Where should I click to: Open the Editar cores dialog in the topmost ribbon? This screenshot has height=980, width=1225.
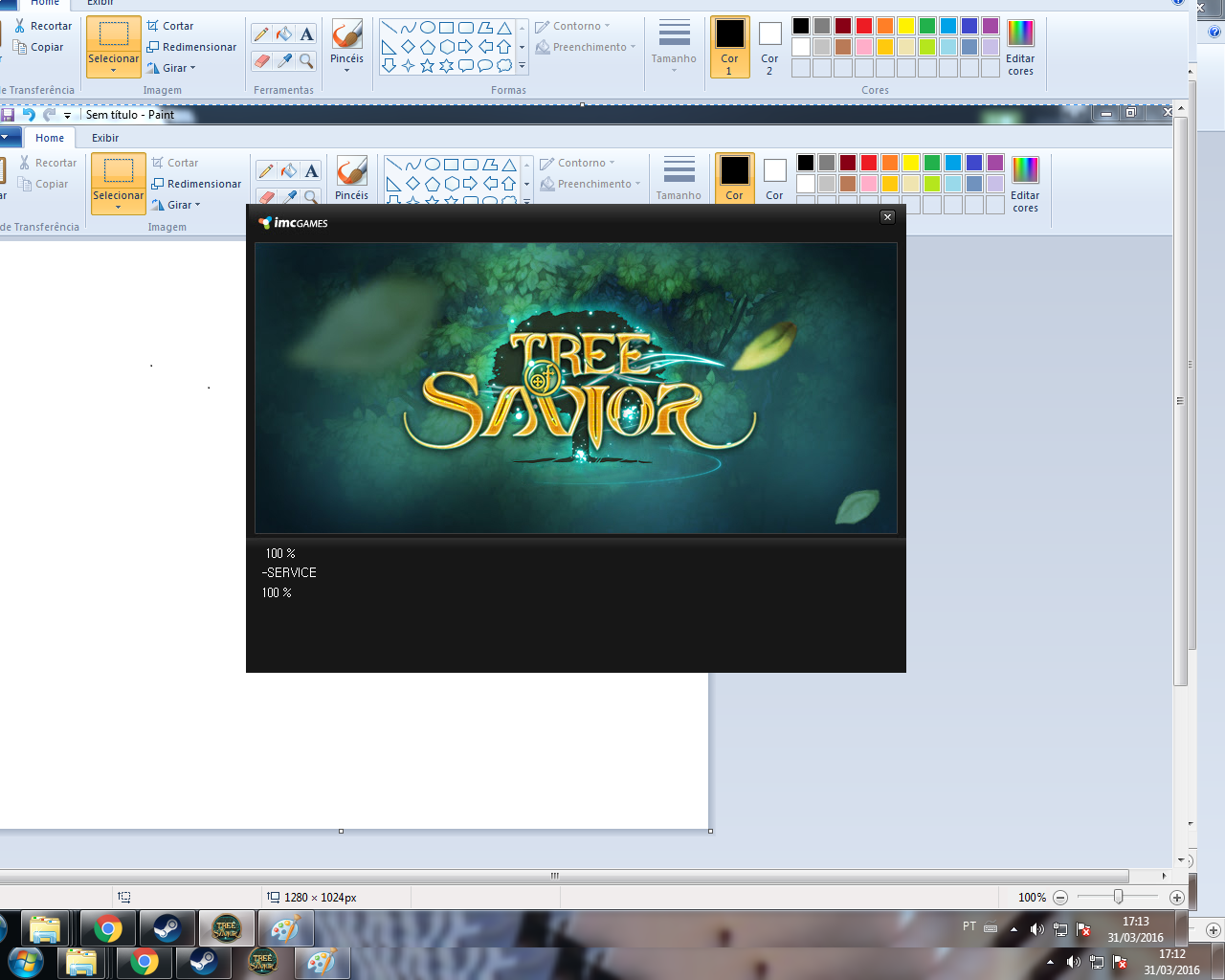pyautogui.click(x=1020, y=48)
